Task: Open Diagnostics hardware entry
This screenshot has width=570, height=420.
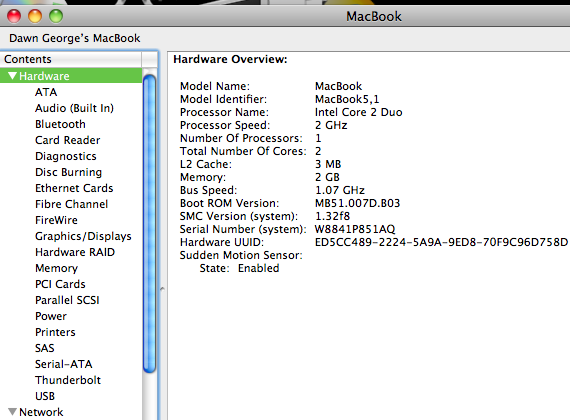Action: pos(65,156)
